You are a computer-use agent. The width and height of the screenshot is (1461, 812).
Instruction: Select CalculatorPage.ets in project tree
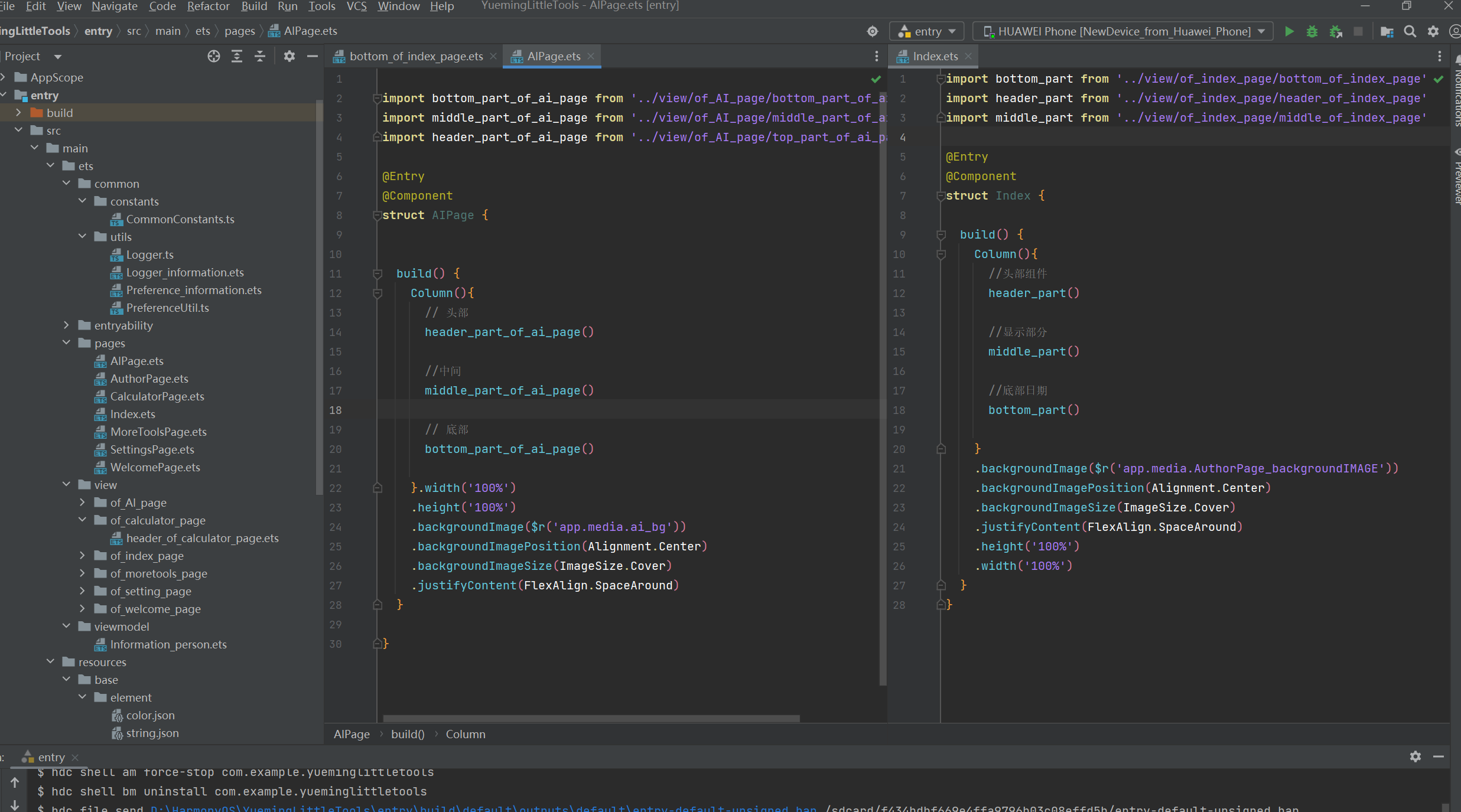(x=157, y=396)
